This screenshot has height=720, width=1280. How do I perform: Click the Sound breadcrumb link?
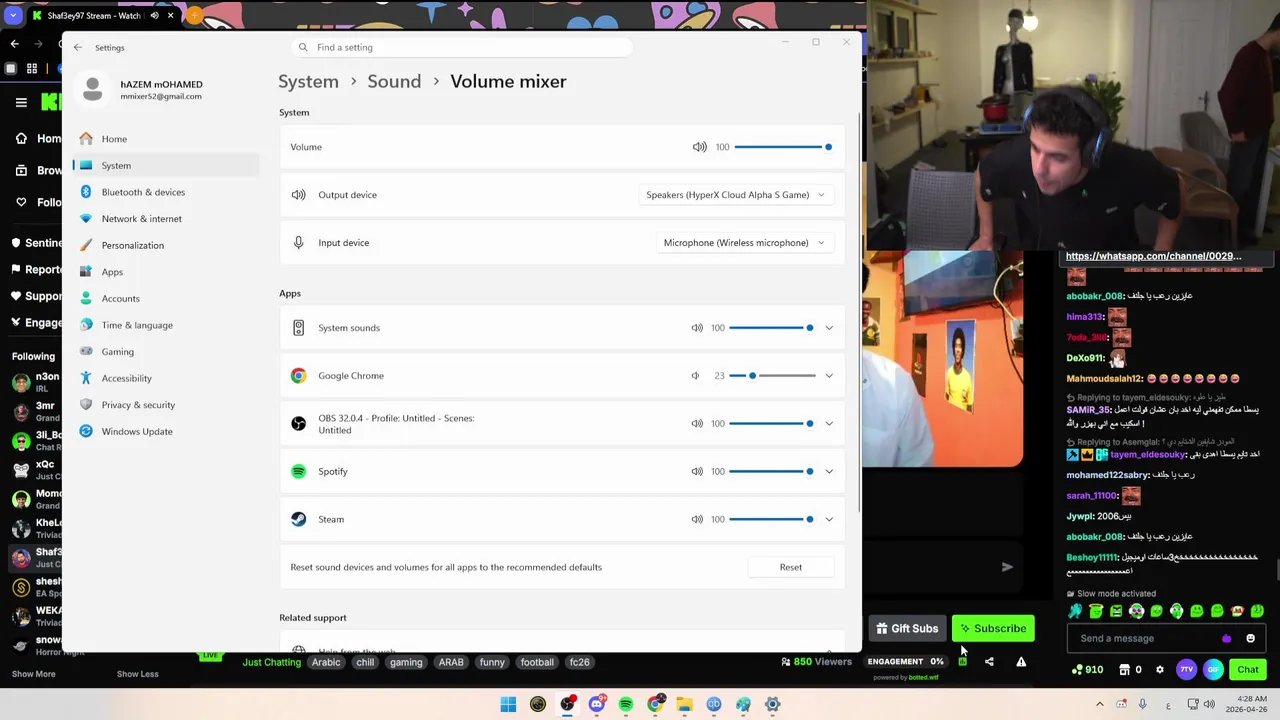[x=394, y=82]
